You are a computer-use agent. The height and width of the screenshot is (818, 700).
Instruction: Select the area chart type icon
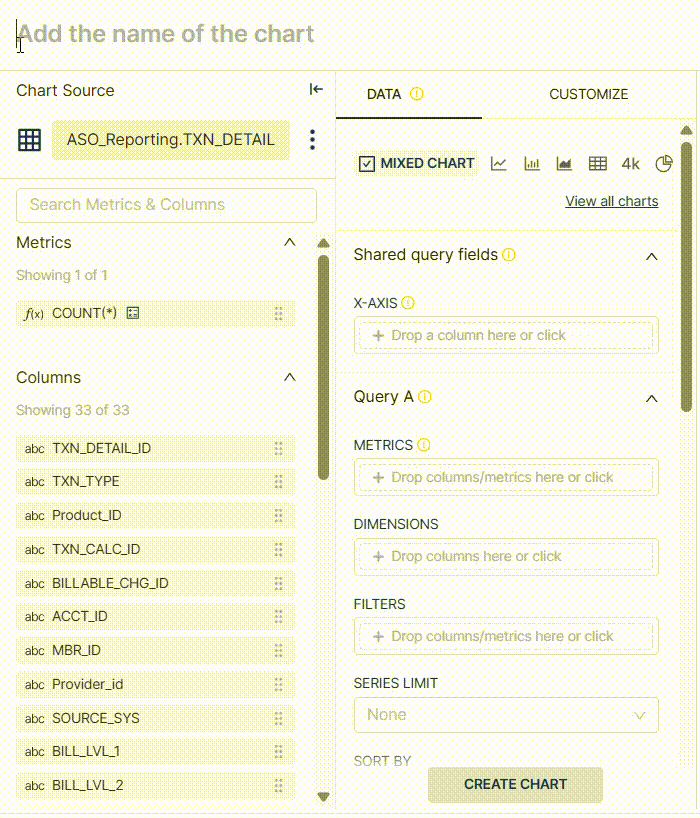[x=564, y=164]
